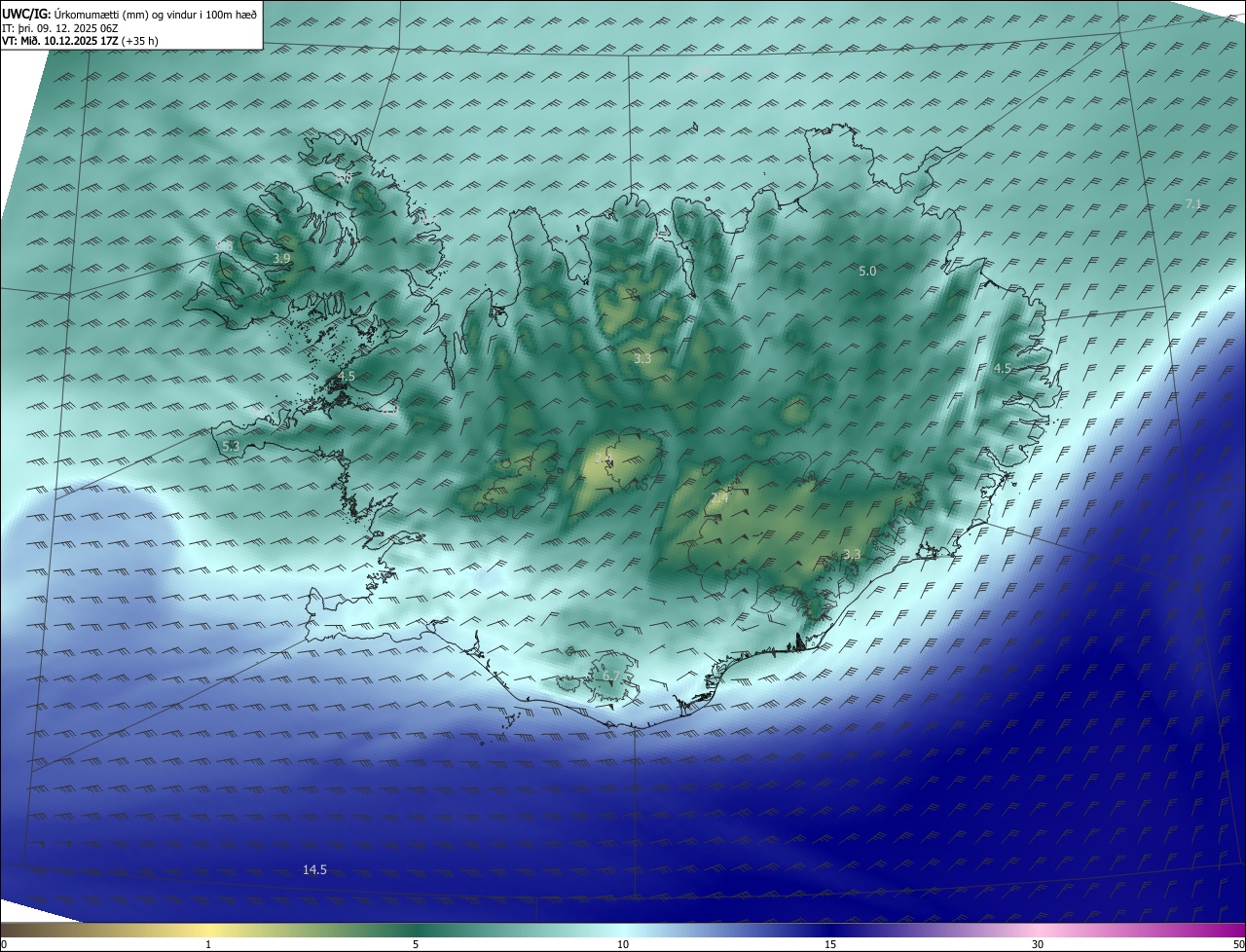Image resolution: width=1246 pixels, height=952 pixels.
Task: Click the "UWC/IG:" label in the header
Action: pyautogui.click(x=27, y=14)
